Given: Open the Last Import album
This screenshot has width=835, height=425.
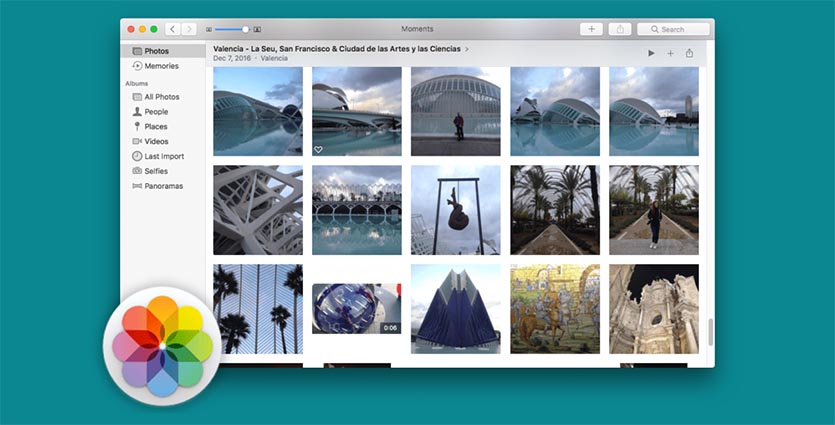Looking at the screenshot, I should [x=164, y=156].
